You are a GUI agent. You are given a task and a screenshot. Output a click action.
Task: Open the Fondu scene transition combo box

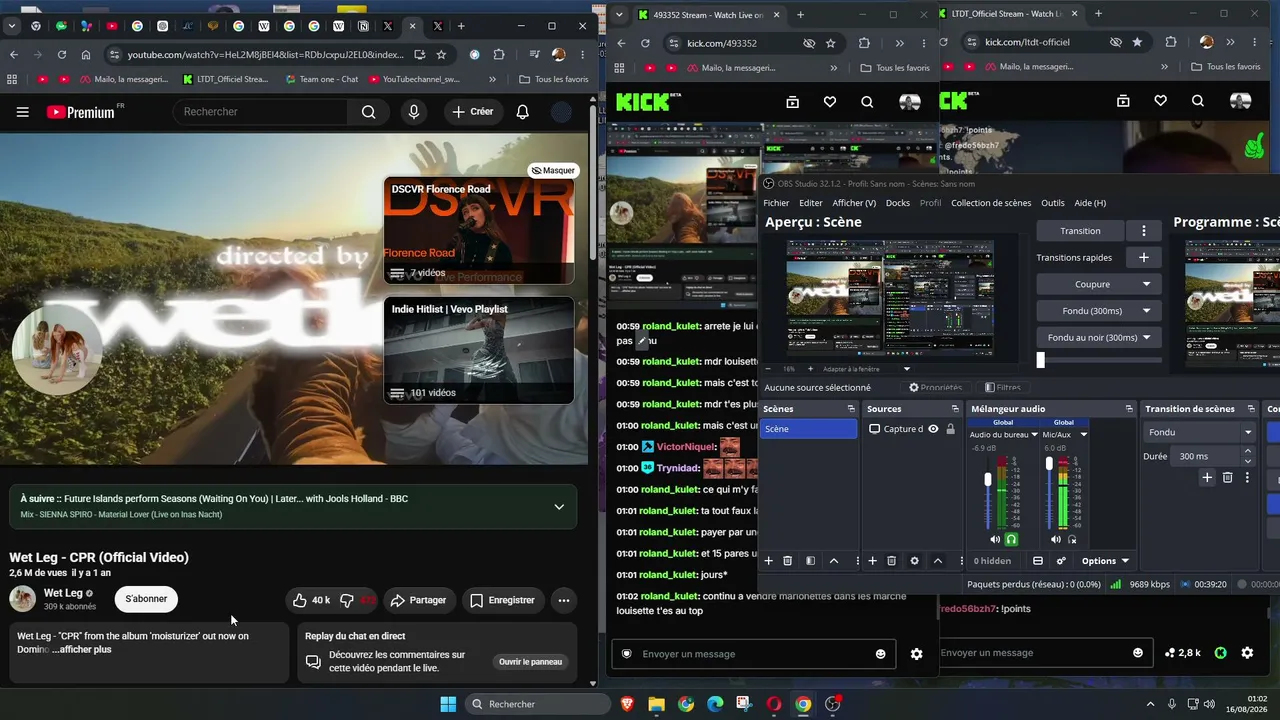pos(1200,432)
